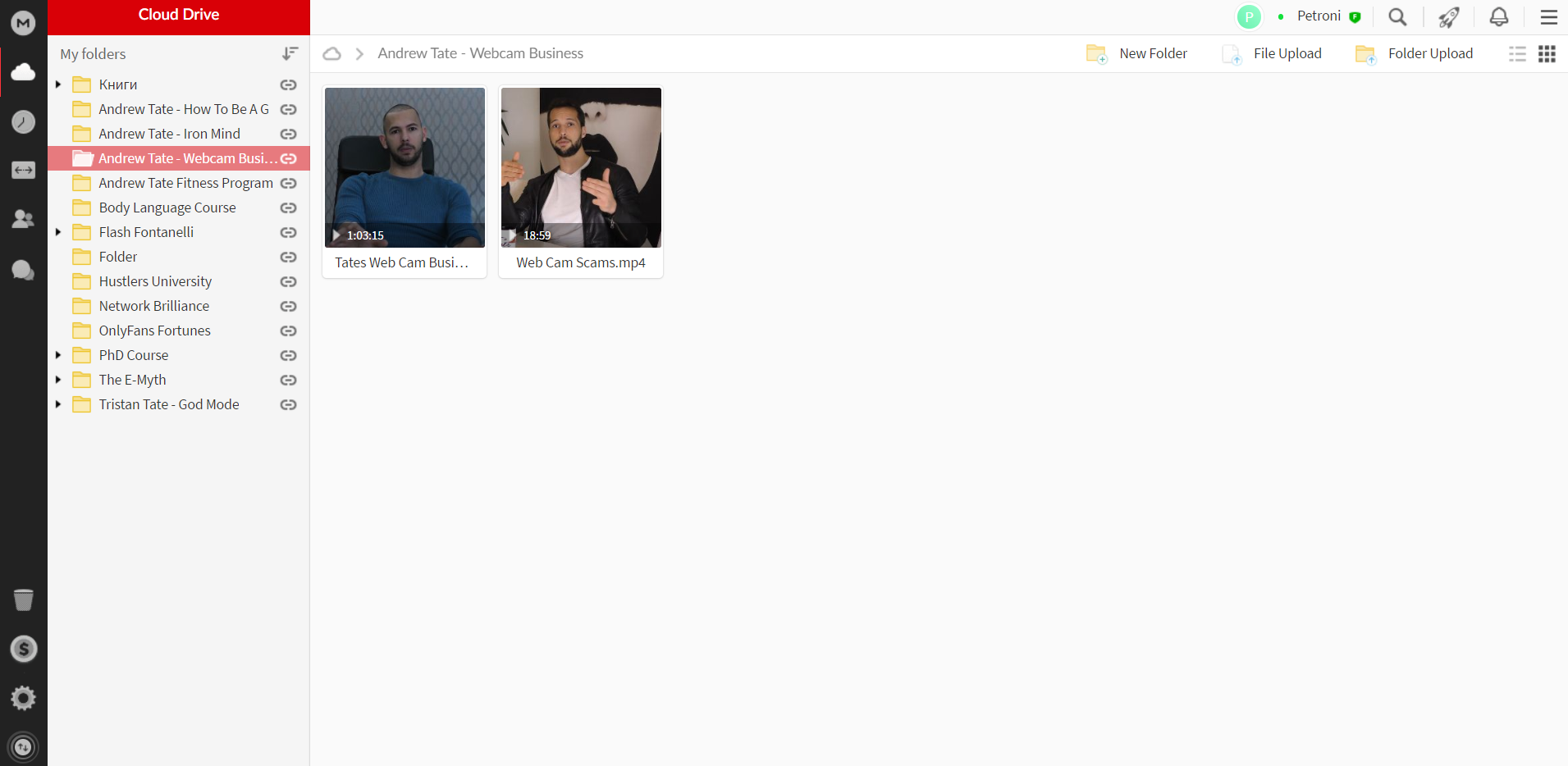1568x766 pixels.
Task: Select Andrew Tate - Iron Mind folder
Action: [179, 134]
